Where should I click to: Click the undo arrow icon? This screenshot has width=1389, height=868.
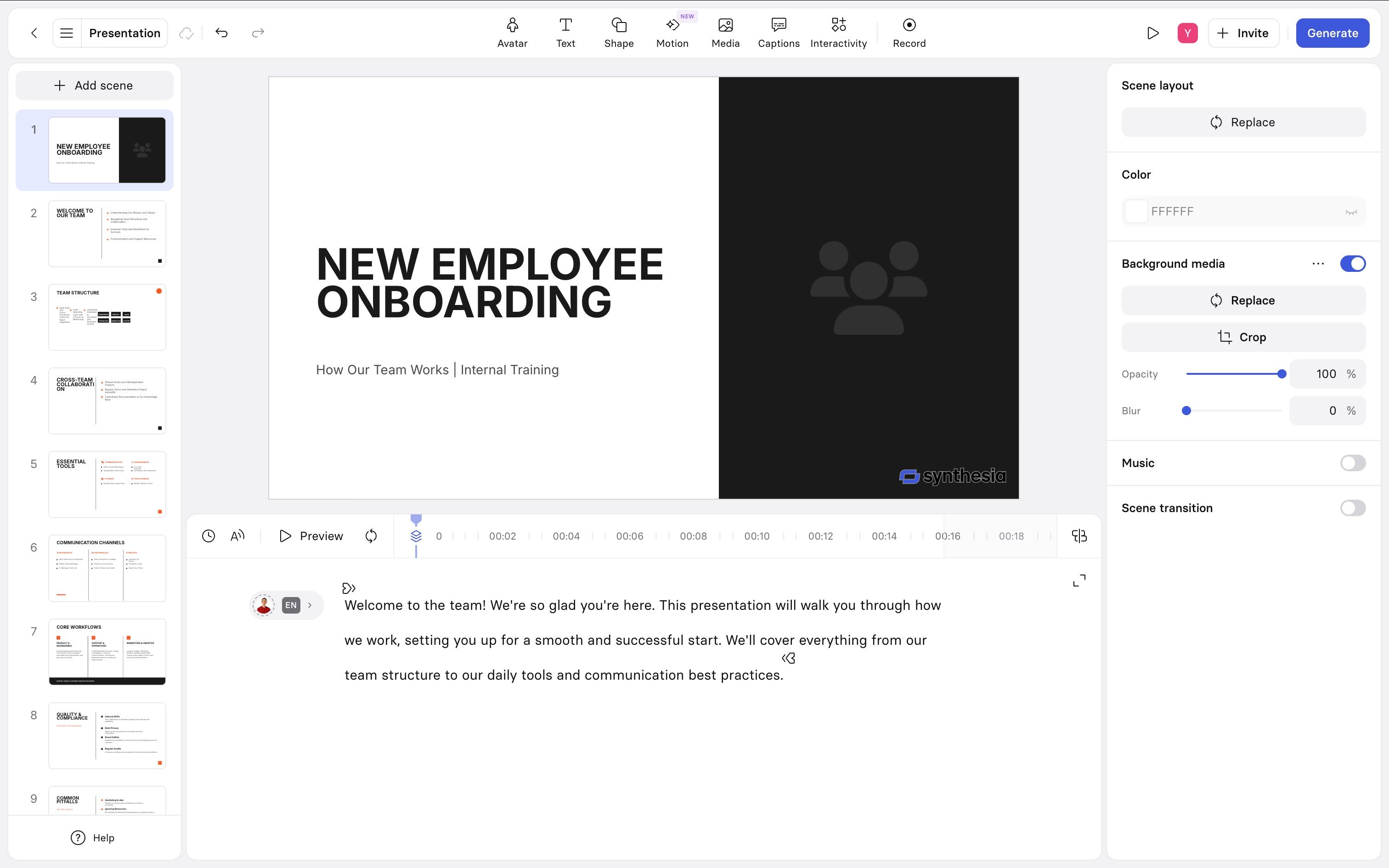pos(221,33)
